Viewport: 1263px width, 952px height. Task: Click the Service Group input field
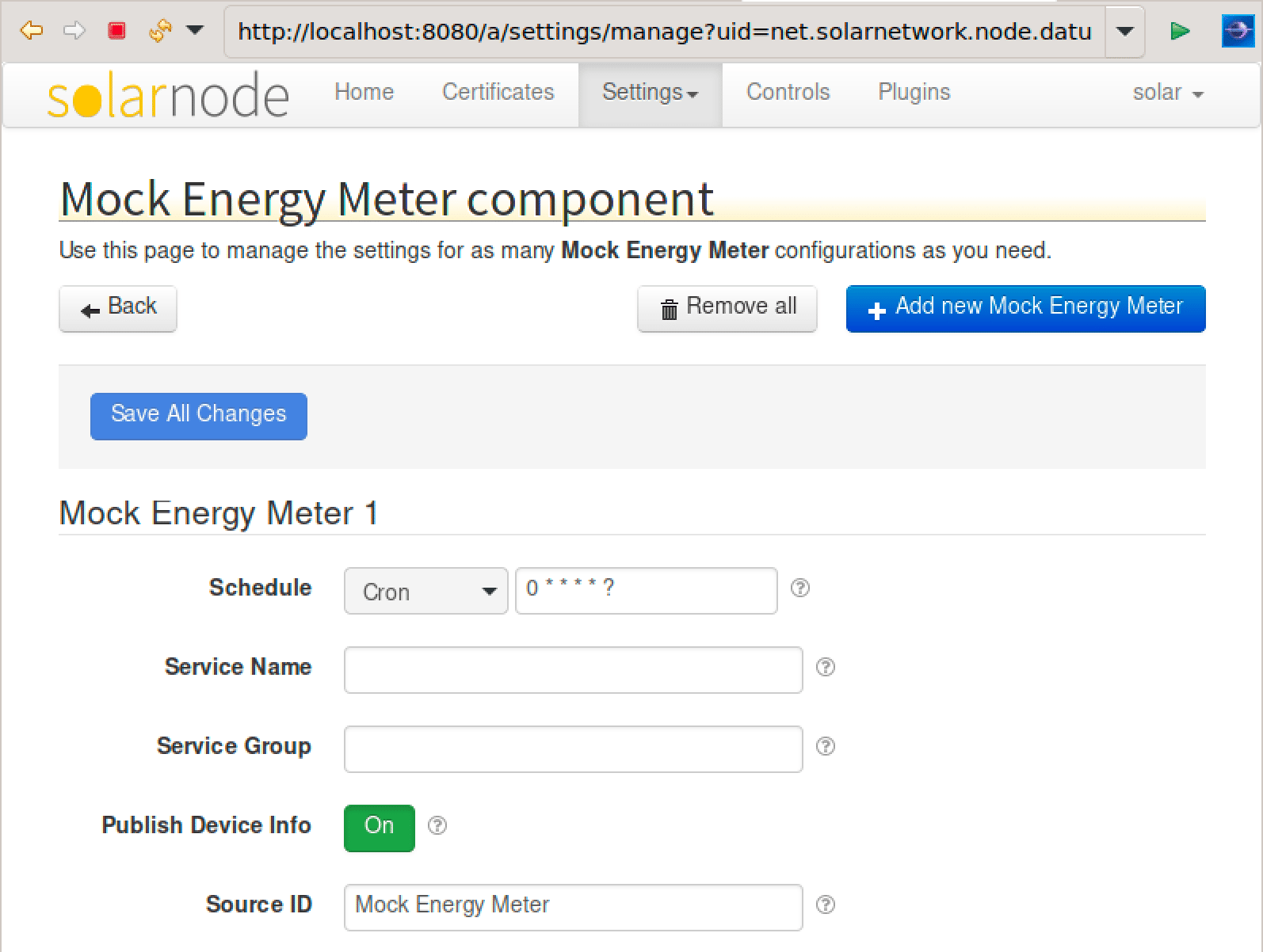point(574,749)
